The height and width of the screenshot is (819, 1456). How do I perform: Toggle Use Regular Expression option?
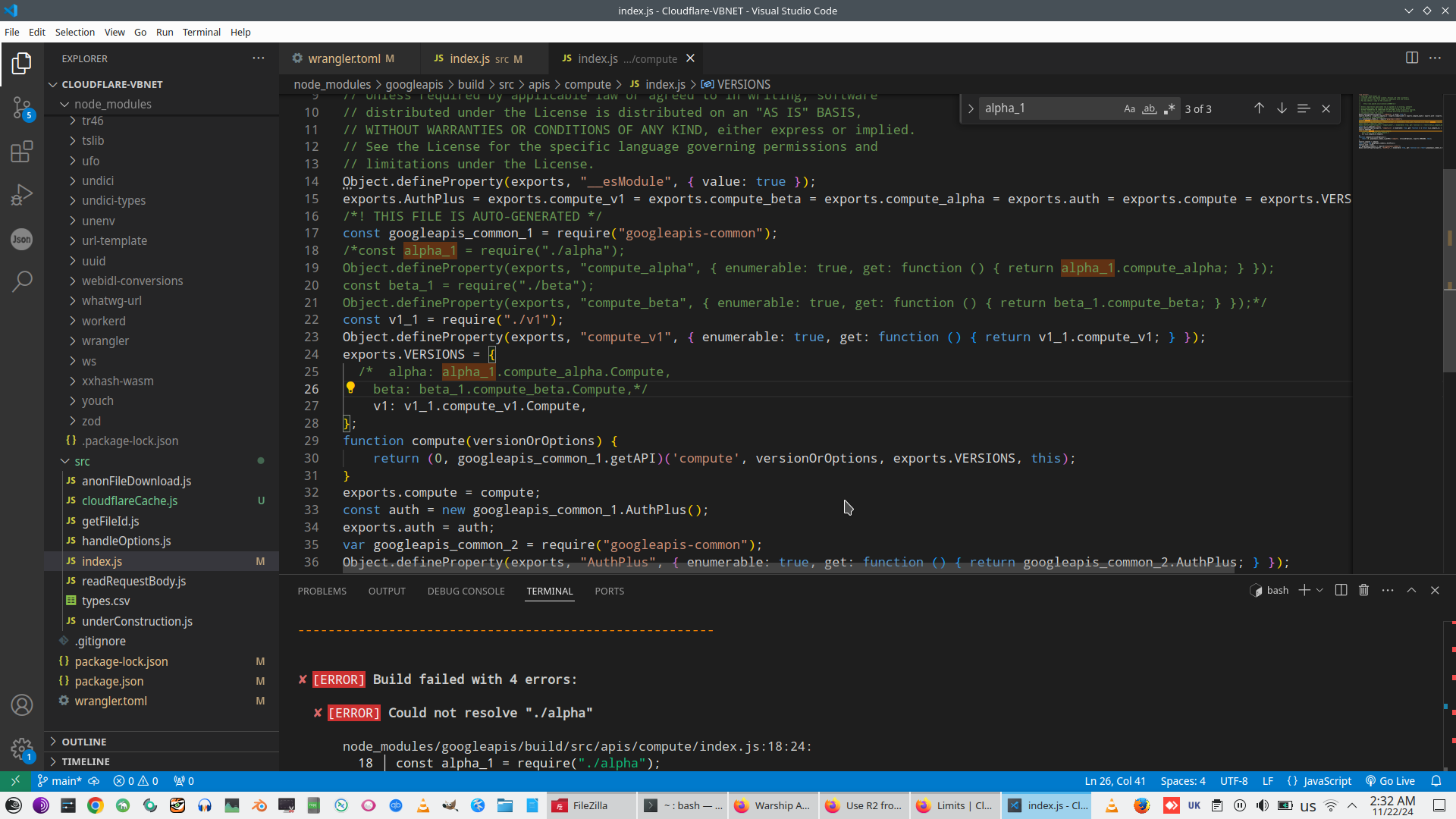click(1169, 108)
